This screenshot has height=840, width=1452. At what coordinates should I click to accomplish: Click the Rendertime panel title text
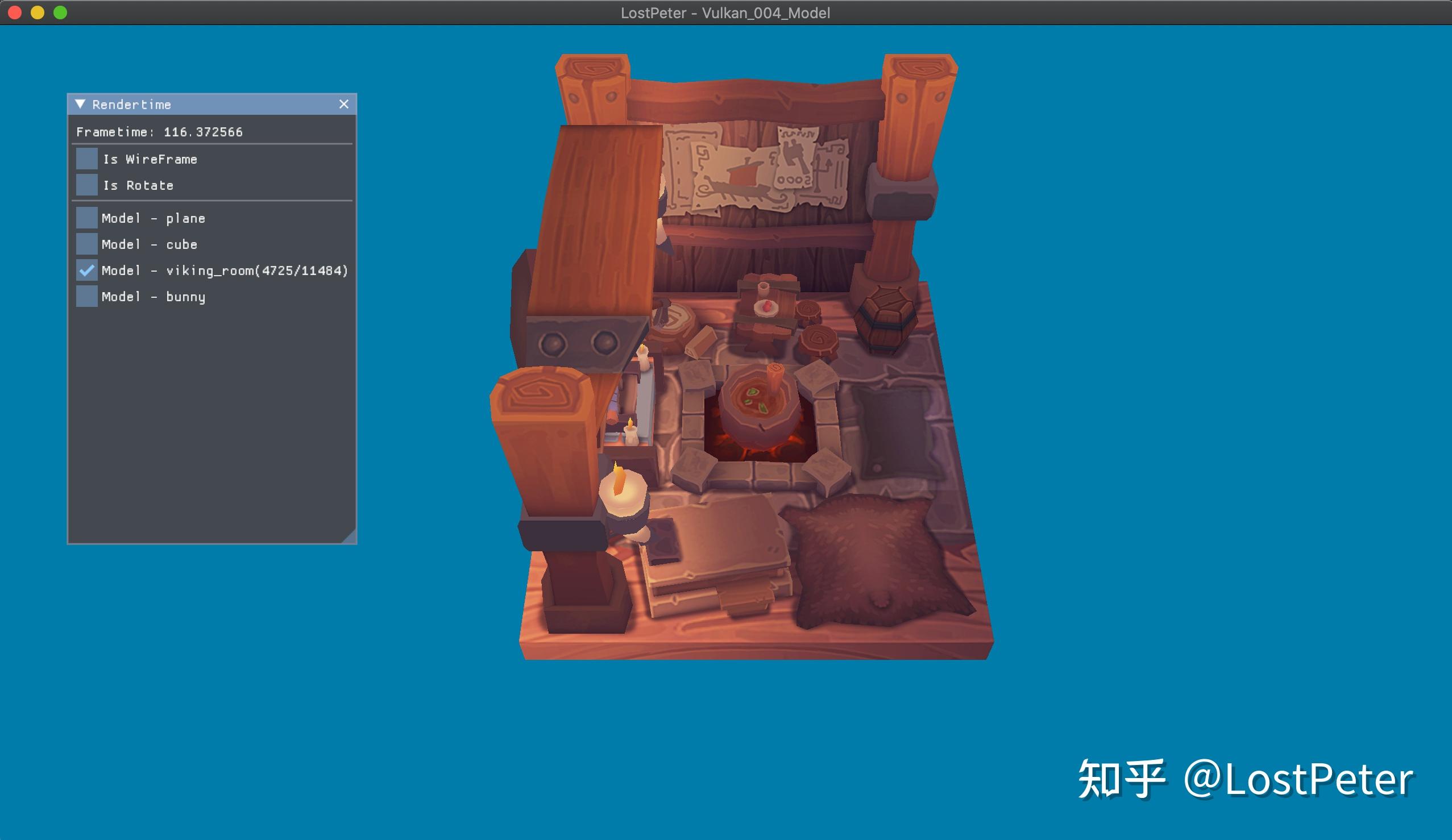130,104
